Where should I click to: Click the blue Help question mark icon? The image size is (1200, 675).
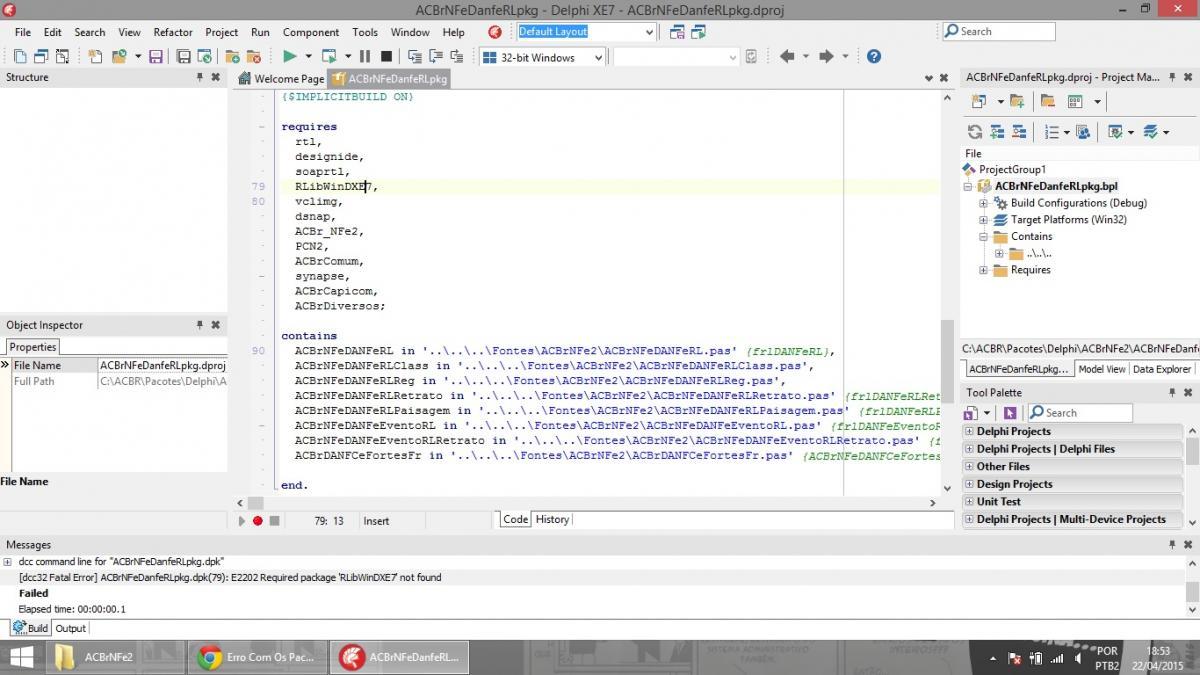coord(873,57)
